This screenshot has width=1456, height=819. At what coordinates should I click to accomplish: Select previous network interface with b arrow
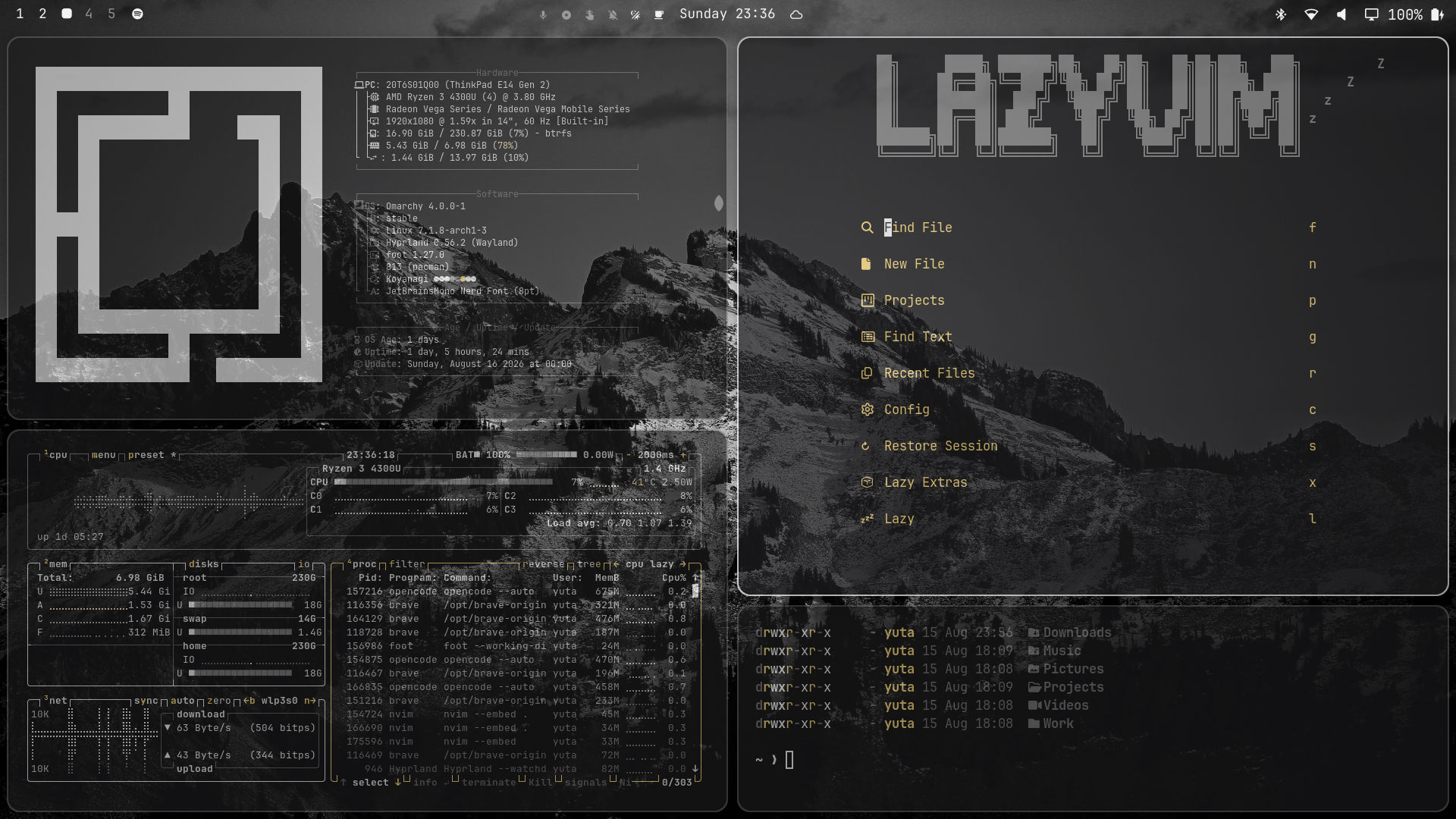tap(249, 701)
